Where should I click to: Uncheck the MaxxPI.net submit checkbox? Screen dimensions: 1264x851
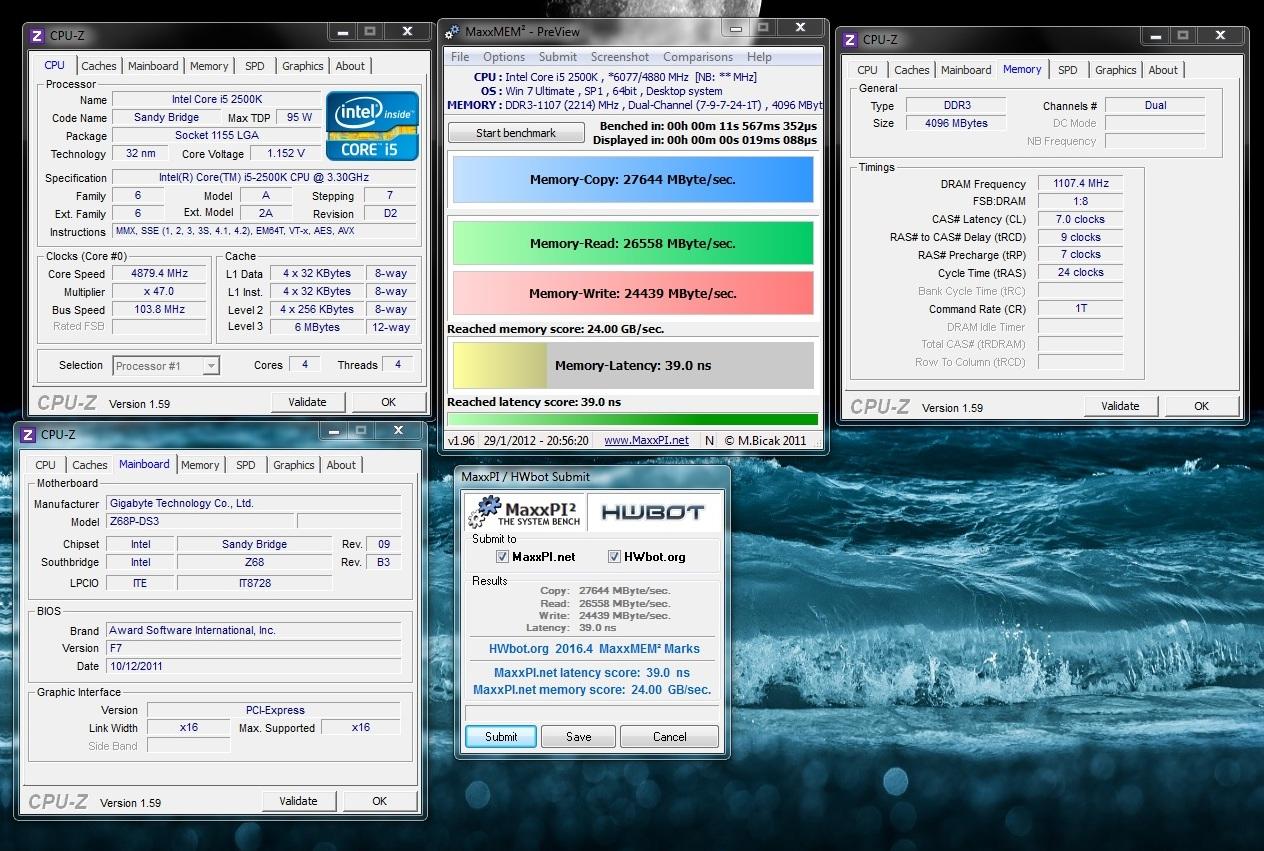[503, 557]
